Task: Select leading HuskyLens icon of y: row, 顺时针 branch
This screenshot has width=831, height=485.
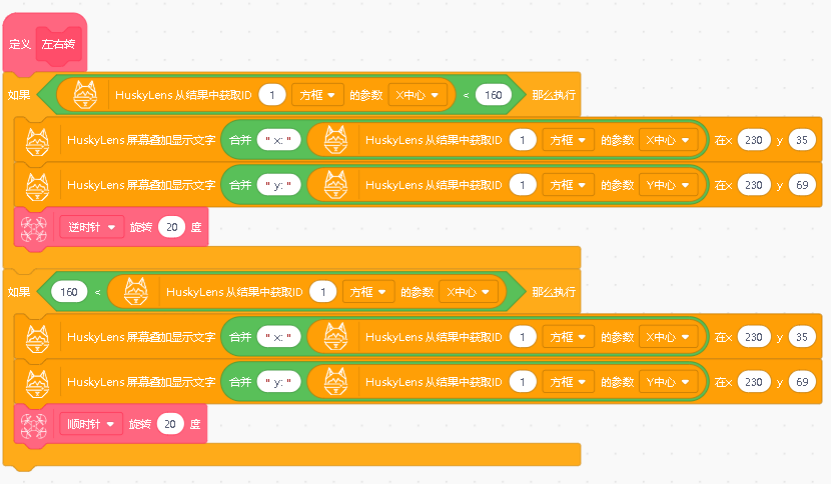Action: (38, 383)
